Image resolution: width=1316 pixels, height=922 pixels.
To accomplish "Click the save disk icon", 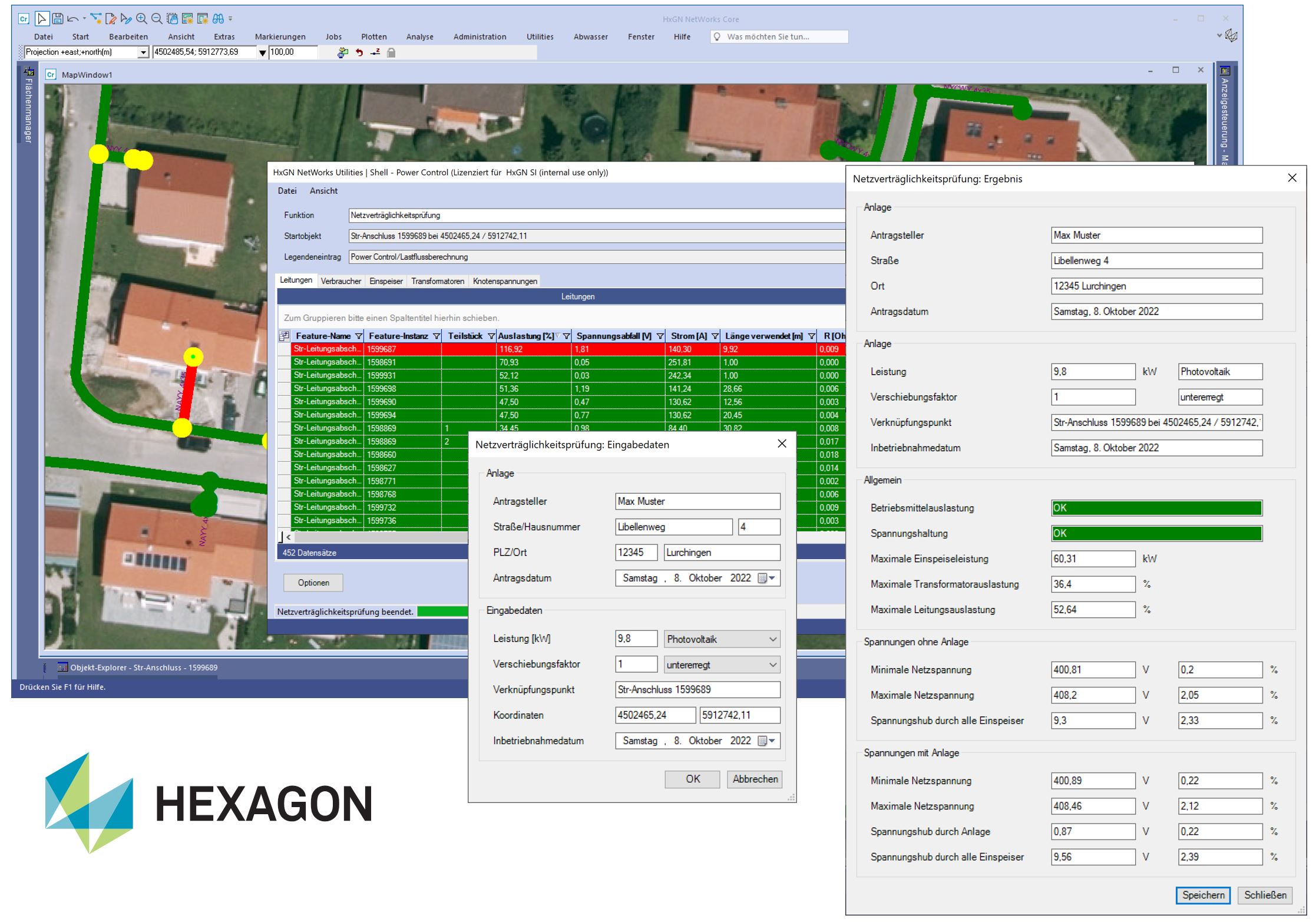I will (x=57, y=19).
